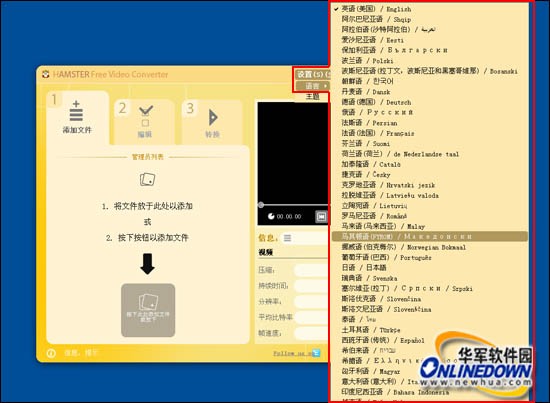Select Bahasa Indonesia entry

pos(430,392)
